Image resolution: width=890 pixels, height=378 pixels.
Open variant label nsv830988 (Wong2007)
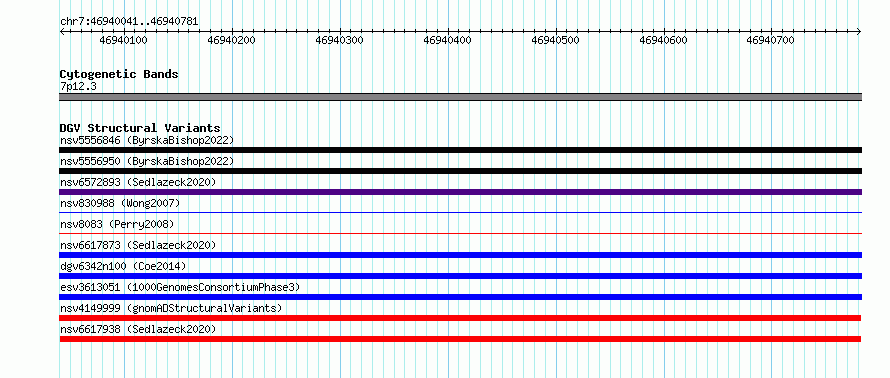click(x=120, y=203)
